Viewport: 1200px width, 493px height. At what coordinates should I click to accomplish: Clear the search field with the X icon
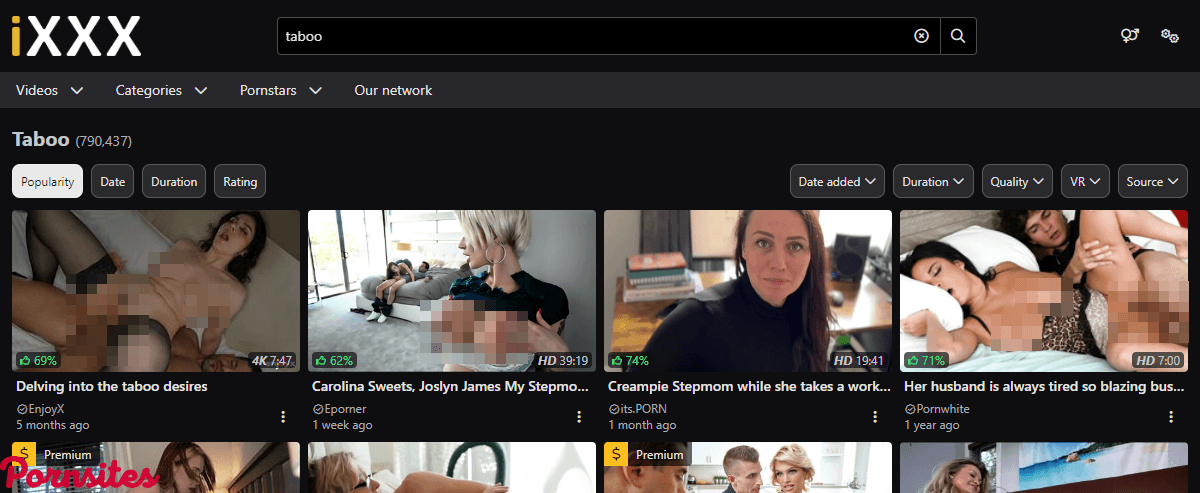[921, 36]
